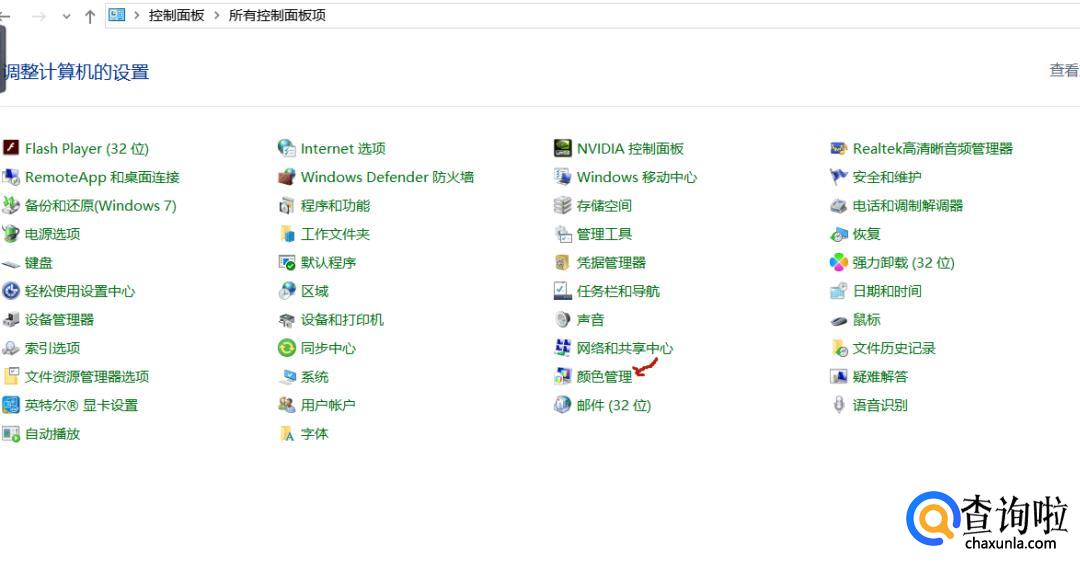The image size is (1080, 574).
Task: Click the Flash Player (32 位) icon
Action: [x=11, y=148]
